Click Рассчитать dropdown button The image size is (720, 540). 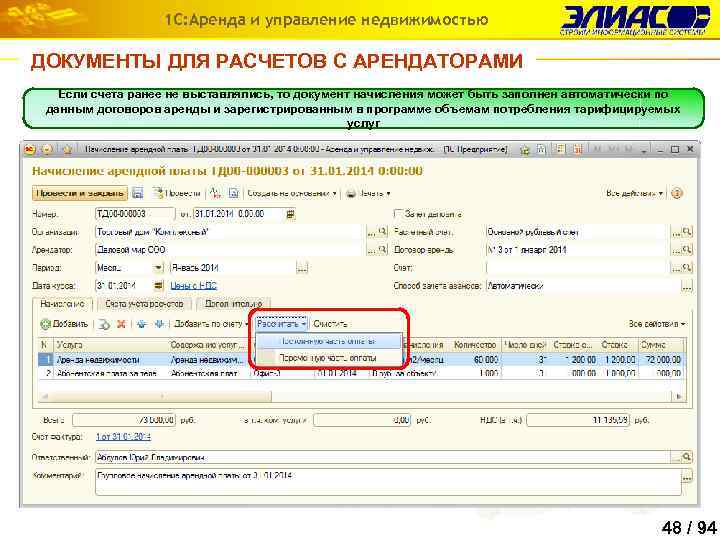[281, 324]
